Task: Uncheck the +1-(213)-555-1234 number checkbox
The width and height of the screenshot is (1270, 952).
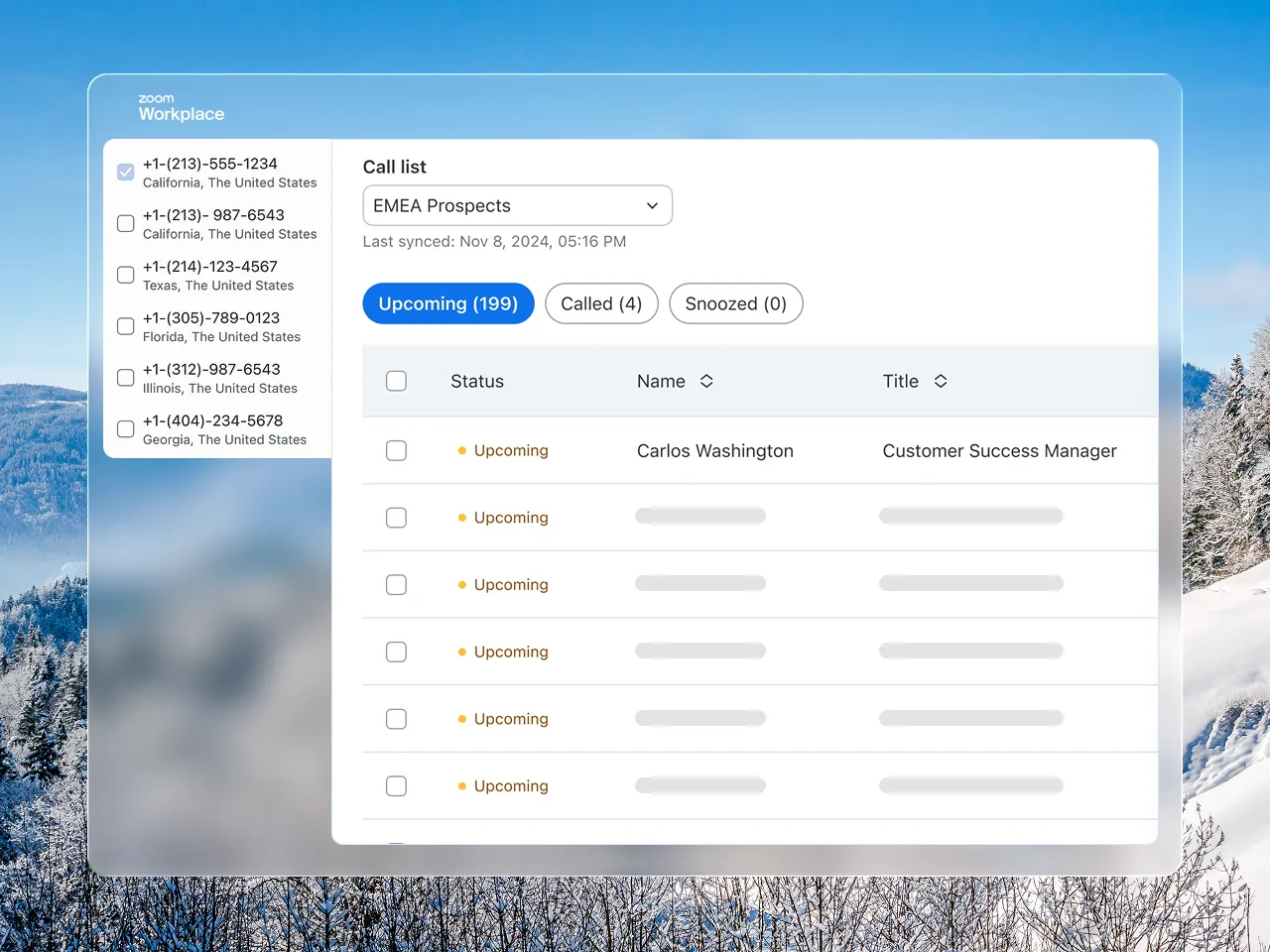Action: [126, 172]
